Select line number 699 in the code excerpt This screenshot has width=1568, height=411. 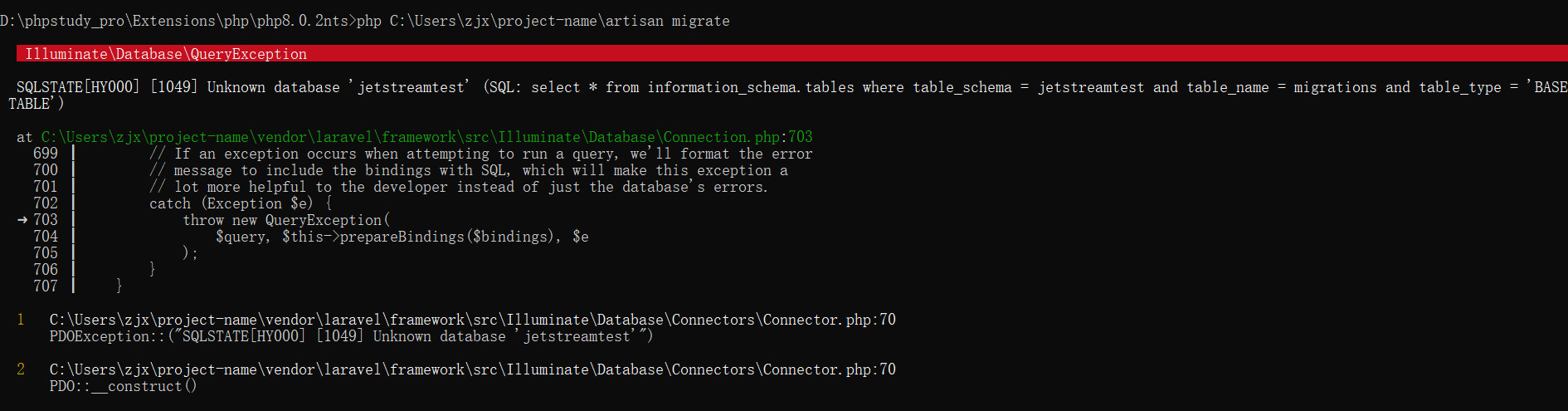(46, 154)
